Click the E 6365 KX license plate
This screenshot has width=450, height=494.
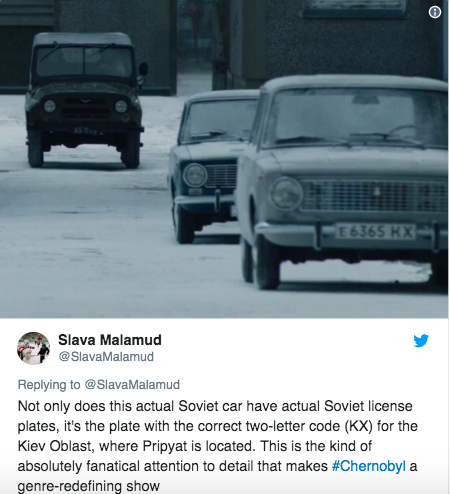375,232
